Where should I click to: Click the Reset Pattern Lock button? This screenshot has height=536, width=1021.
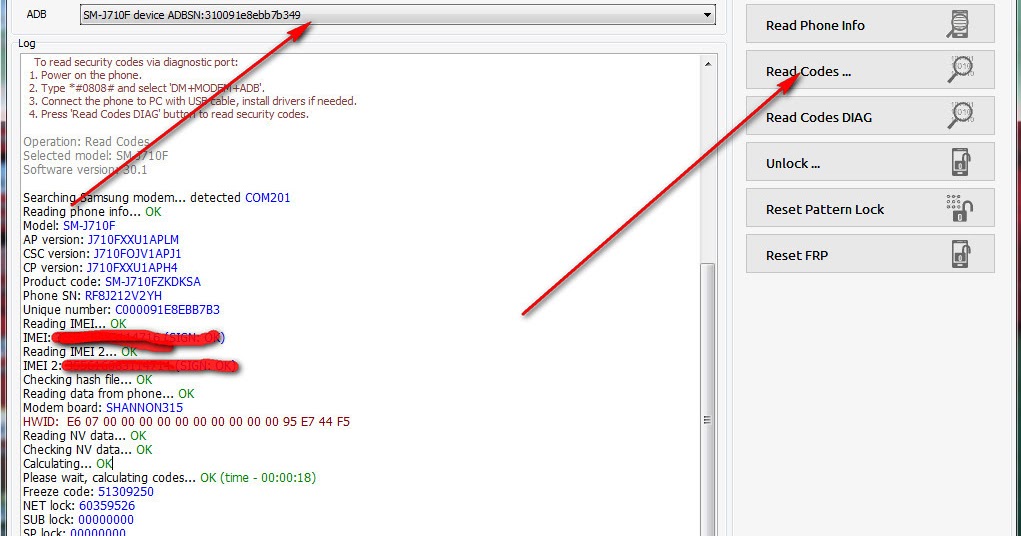pyautogui.click(x=870, y=208)
